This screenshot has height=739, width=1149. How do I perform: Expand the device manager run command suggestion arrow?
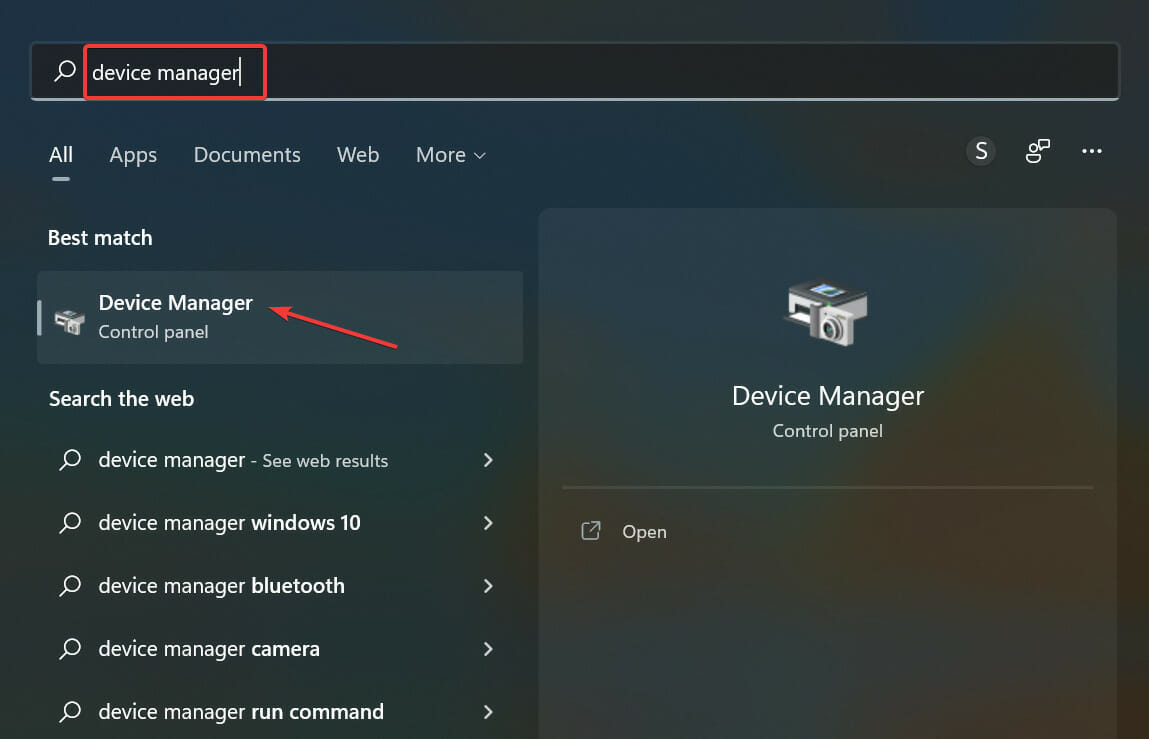(x=488, y=712)
